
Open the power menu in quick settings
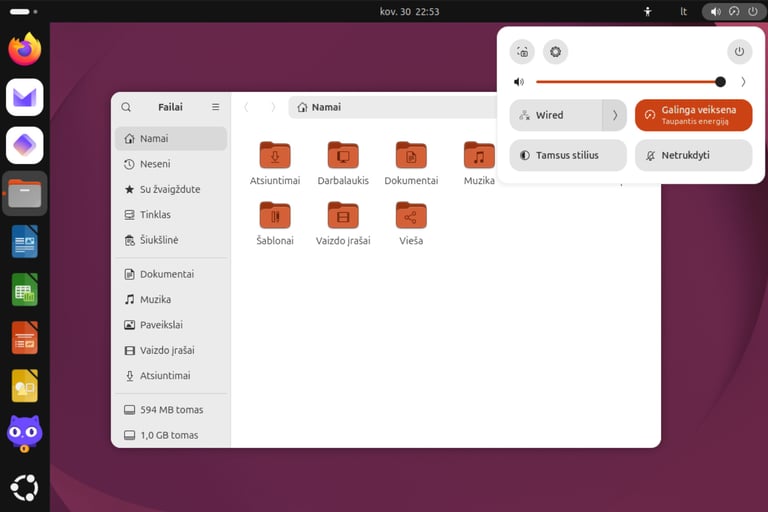coord(740,51)
